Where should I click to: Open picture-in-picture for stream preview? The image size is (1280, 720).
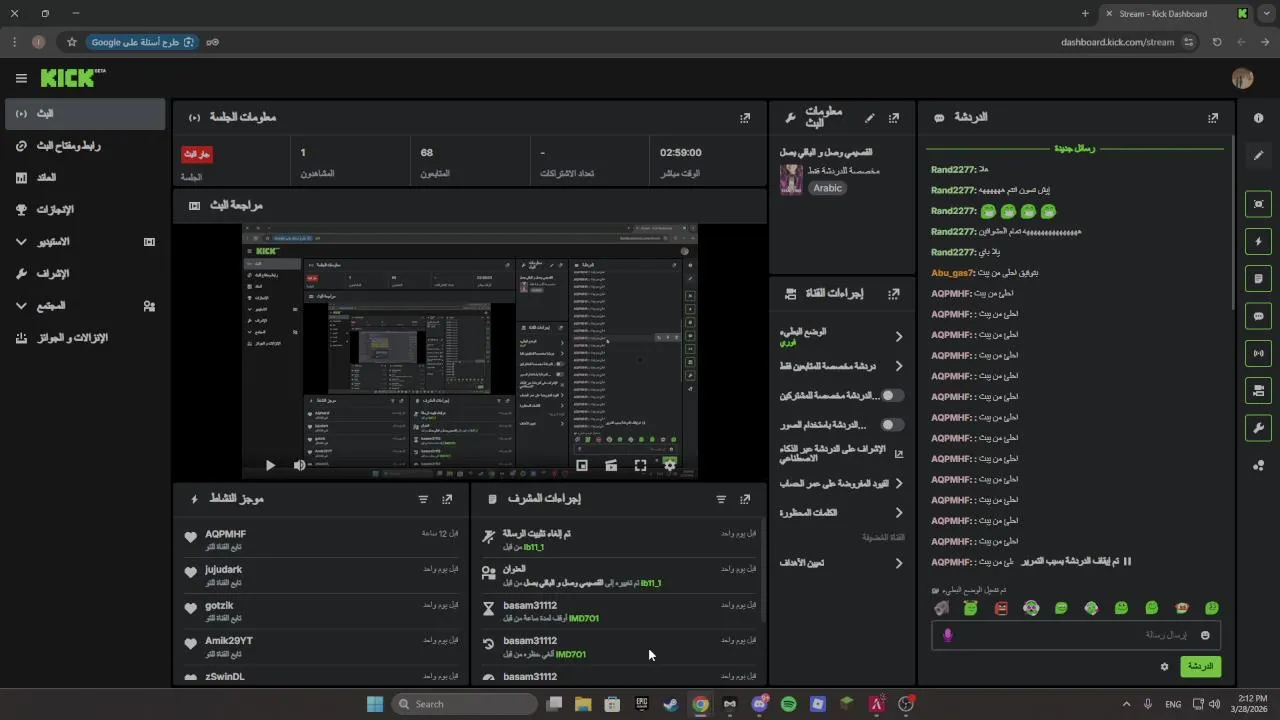click(x=582, y=465)
